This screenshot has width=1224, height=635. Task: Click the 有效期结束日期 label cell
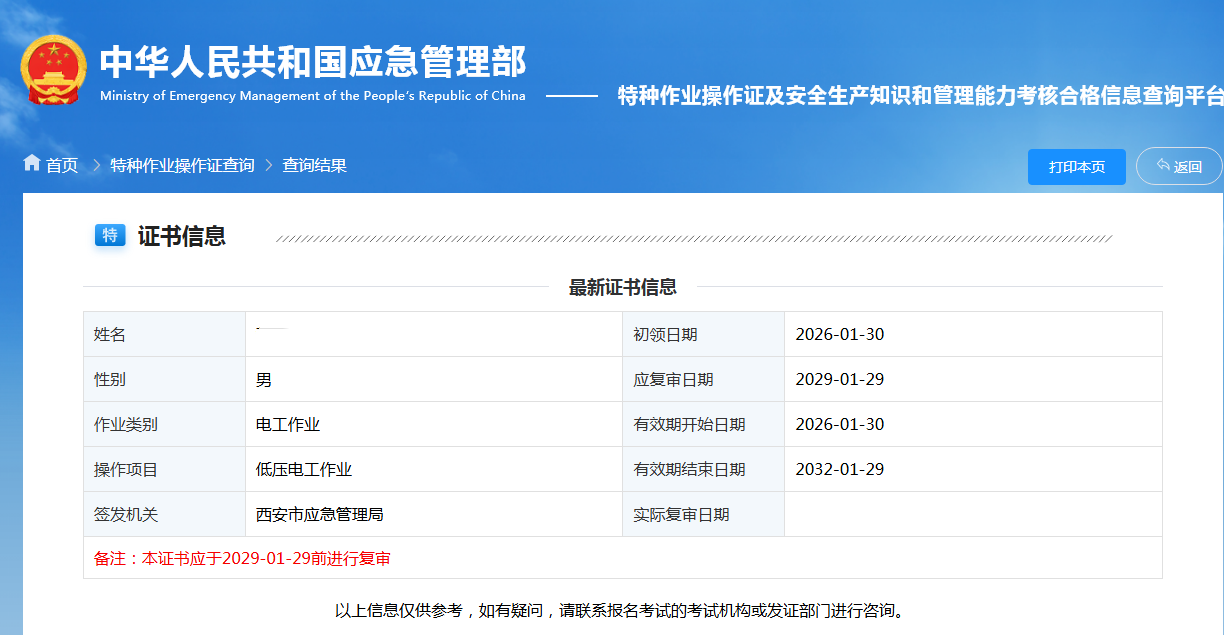[703, 469]
